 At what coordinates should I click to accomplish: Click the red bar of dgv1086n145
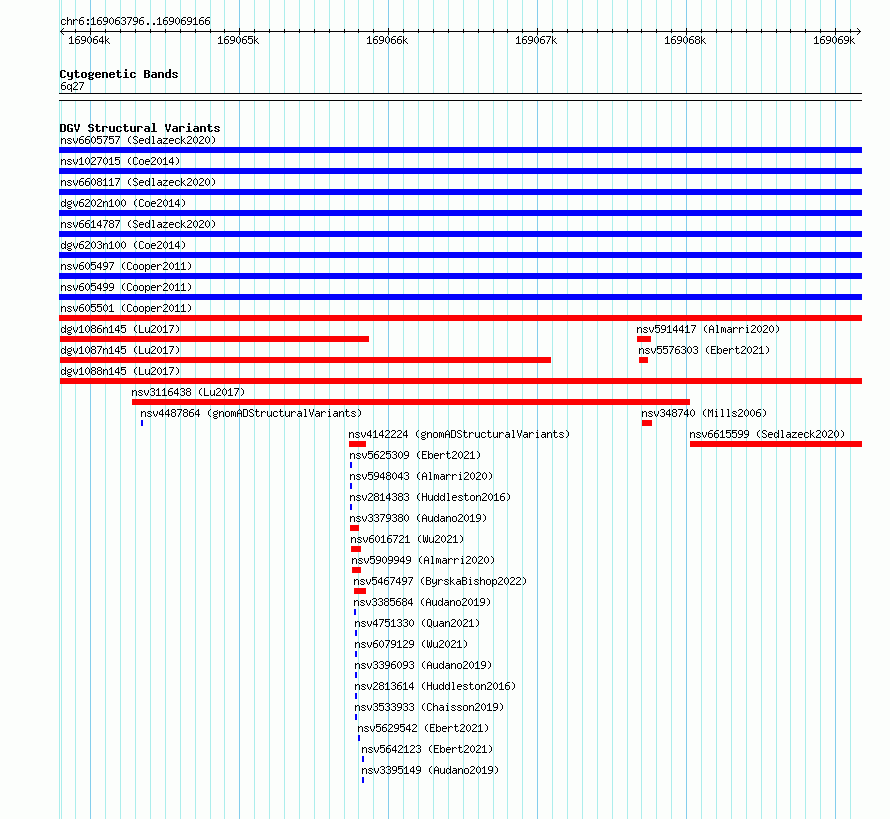tap(214, 339)
